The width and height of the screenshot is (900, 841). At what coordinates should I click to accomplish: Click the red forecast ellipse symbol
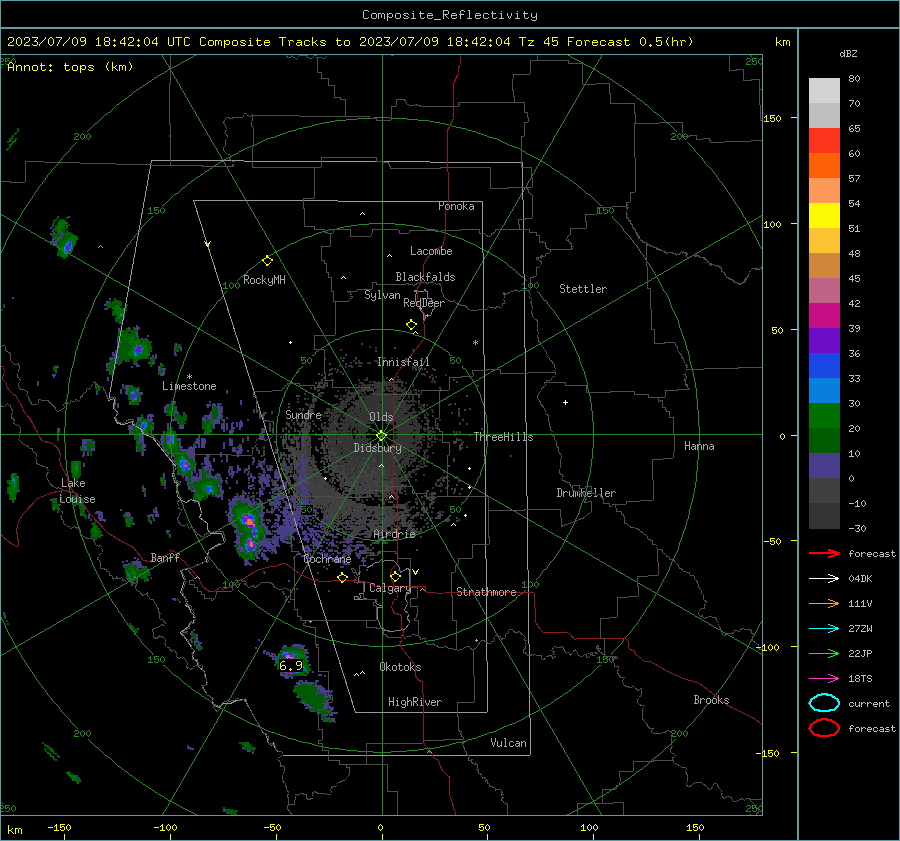(824, 728)
